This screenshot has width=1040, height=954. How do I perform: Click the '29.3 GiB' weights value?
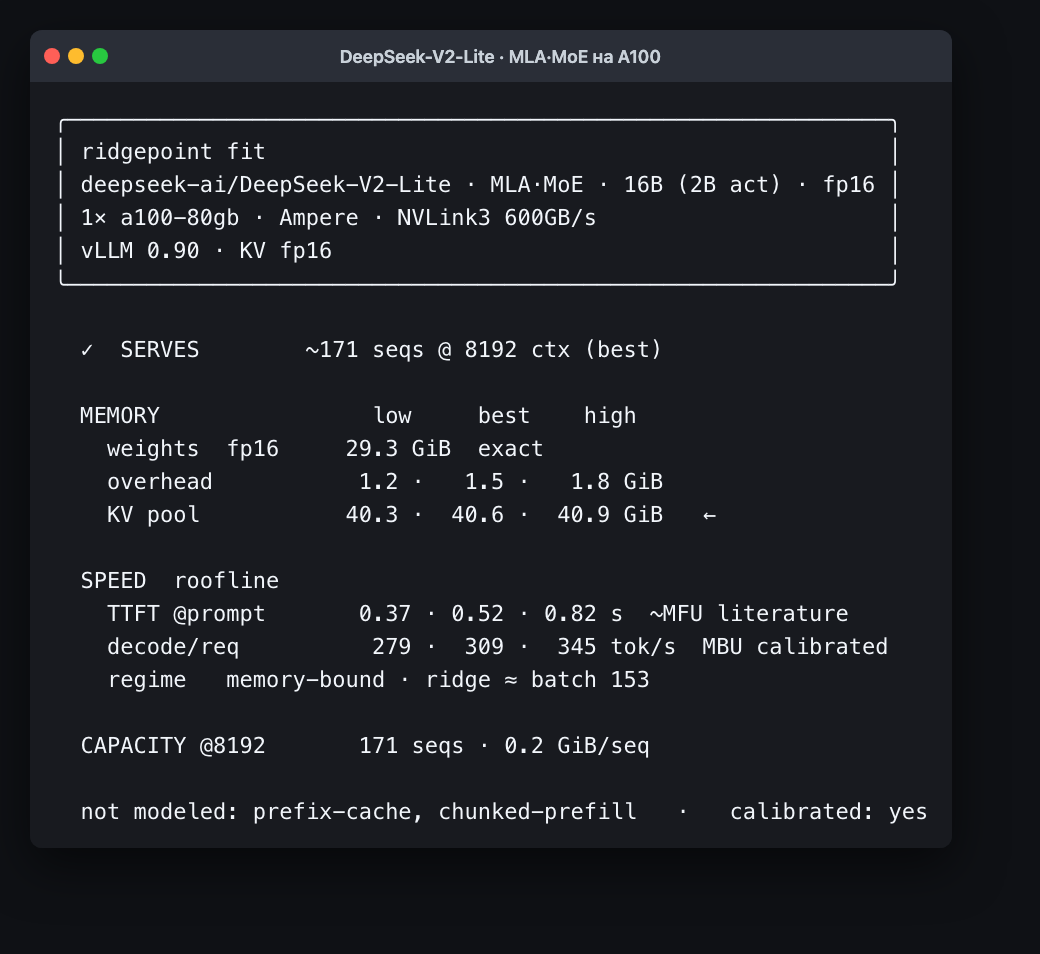(398, 449)
